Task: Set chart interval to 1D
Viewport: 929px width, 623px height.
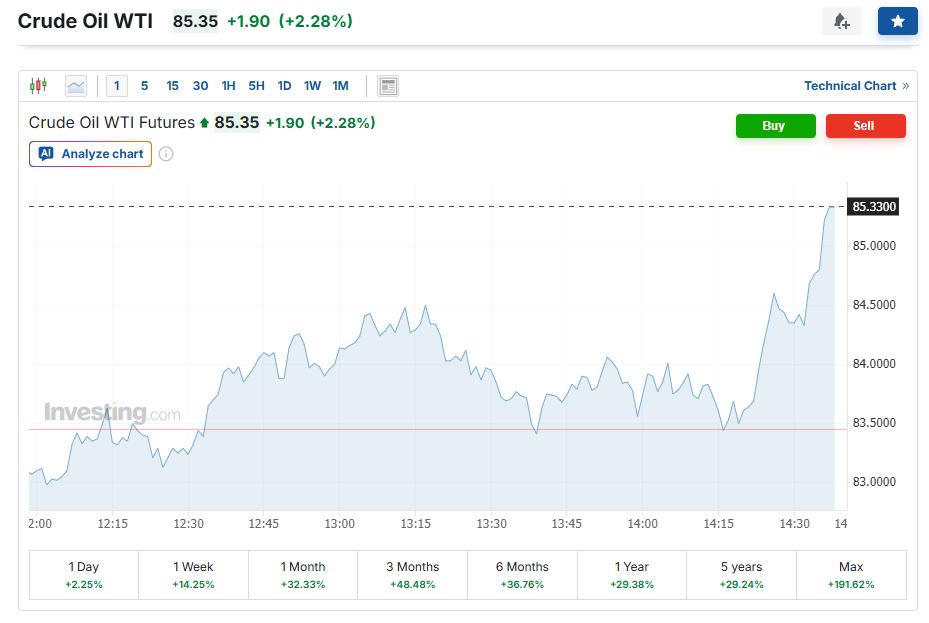Action: coord(284,86)
